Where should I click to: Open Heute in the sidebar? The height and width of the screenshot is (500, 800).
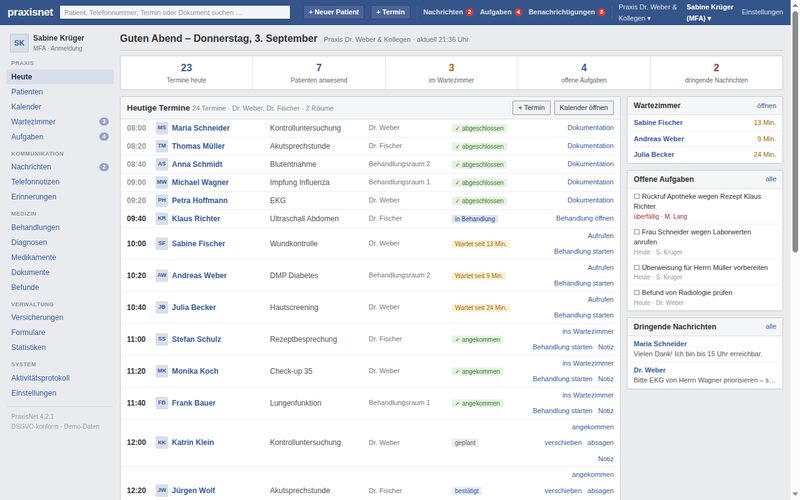click(60, 77)
